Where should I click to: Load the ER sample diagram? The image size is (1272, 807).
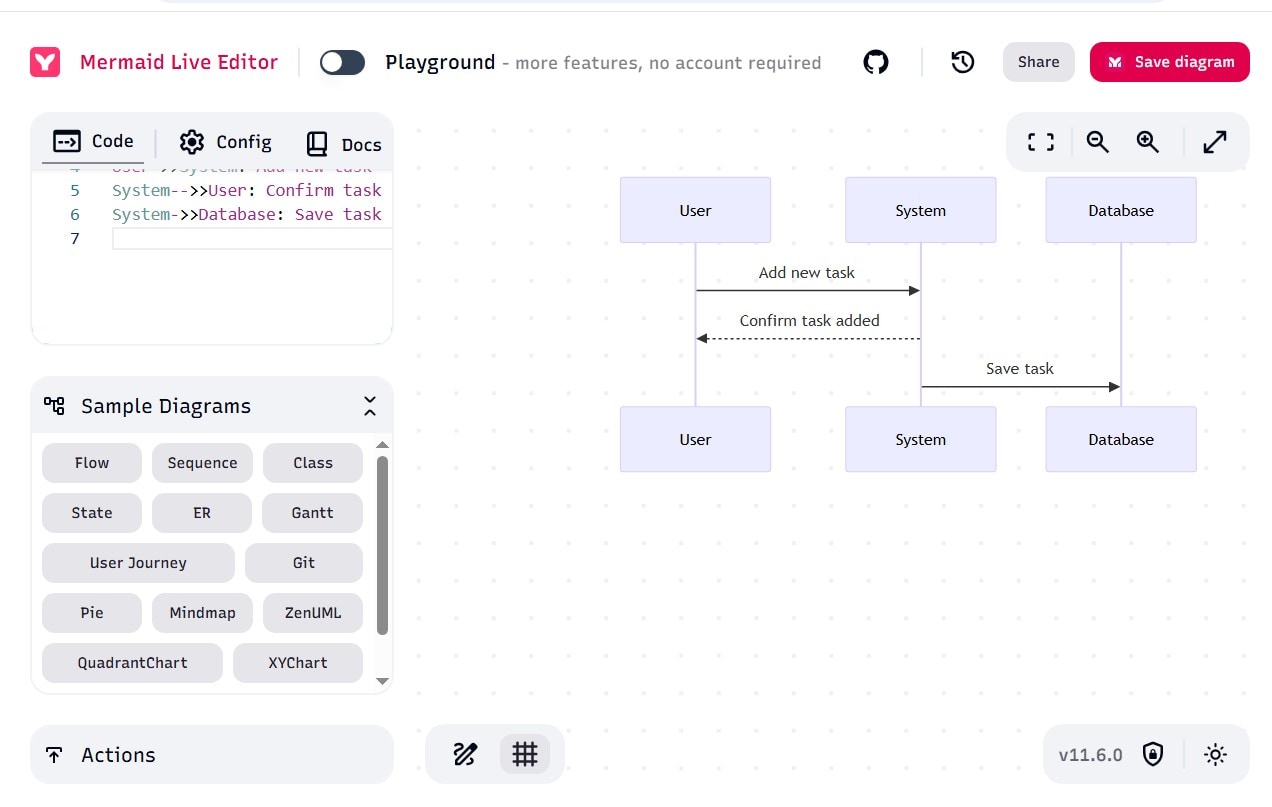(x=202, y=513)
